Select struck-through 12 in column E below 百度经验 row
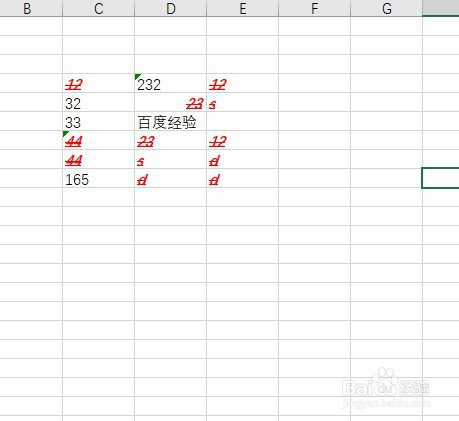This screenshot has height=421, width=459. 242,140
